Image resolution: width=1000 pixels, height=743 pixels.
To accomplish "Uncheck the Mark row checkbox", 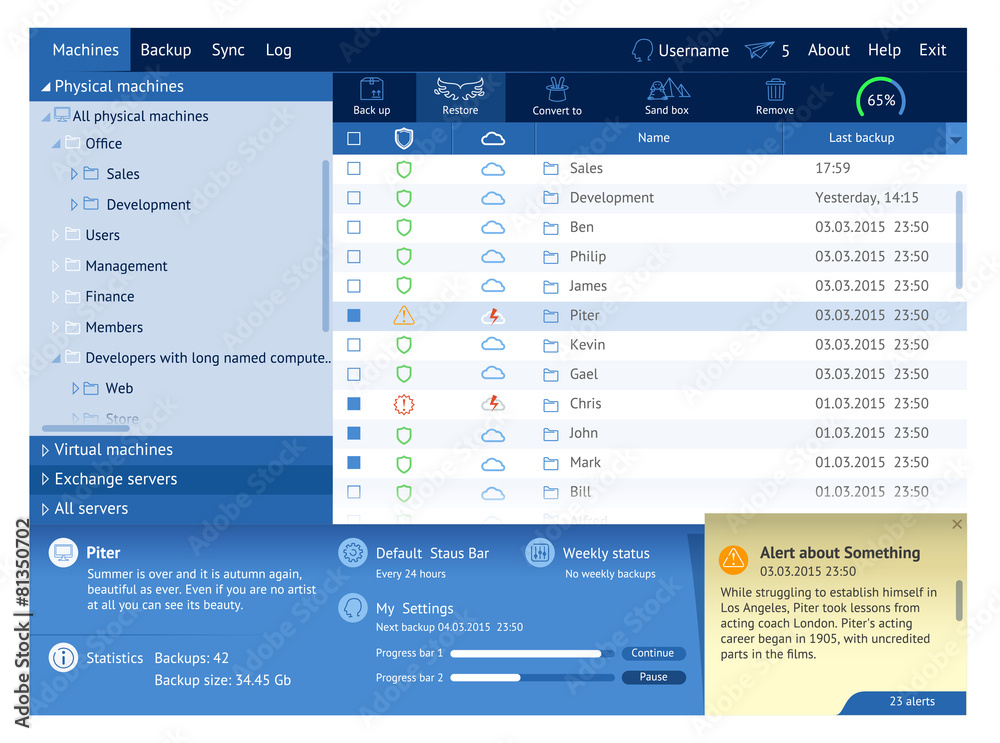I will [x=354, y=462].
